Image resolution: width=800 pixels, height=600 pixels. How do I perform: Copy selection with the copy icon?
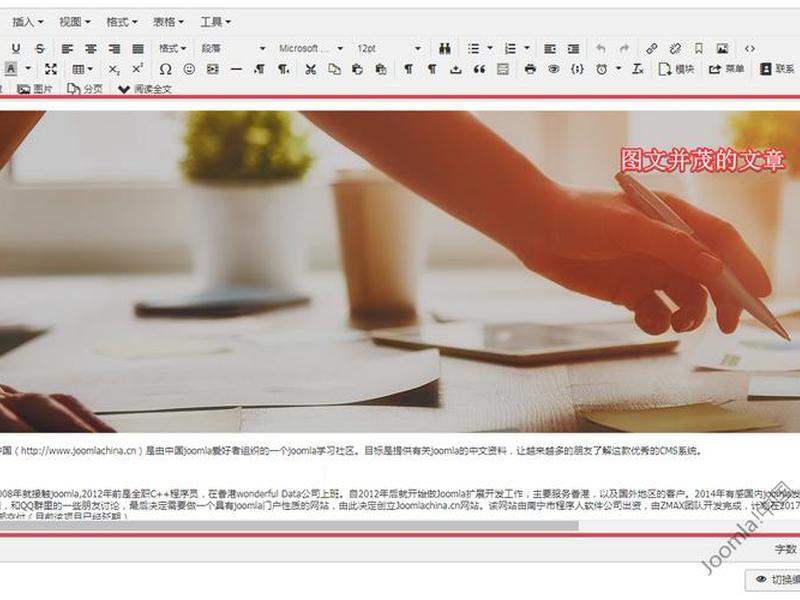pos(334,69)
